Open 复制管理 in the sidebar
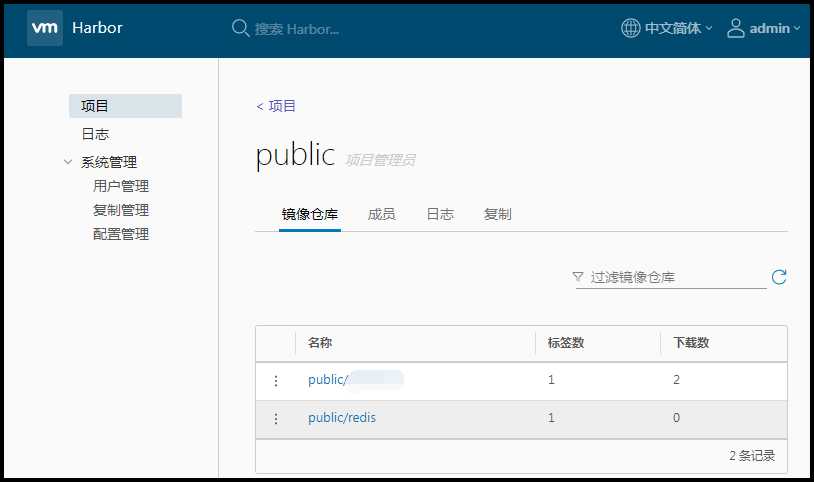This screenshot has width=814, height=482. point(121,210)
